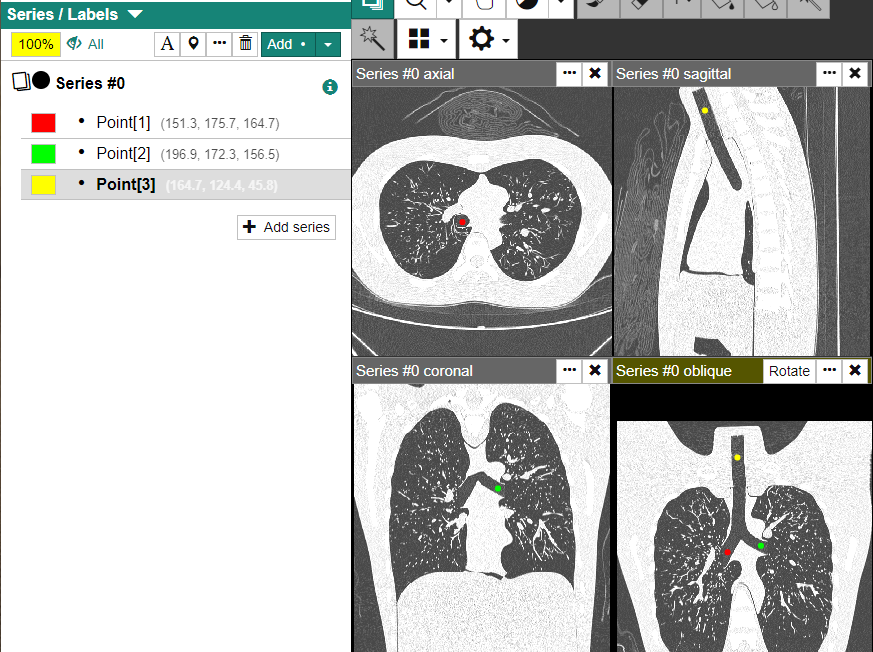Collapse the Series / Labels panel header
The image size is (873, 652).
point(135,14)
